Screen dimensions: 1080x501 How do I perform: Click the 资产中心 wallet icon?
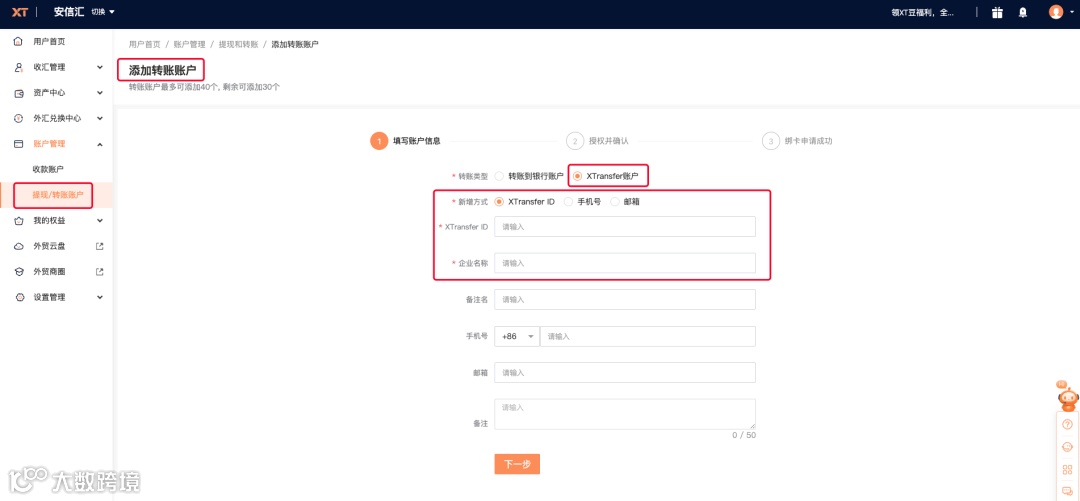click(19, 92)
